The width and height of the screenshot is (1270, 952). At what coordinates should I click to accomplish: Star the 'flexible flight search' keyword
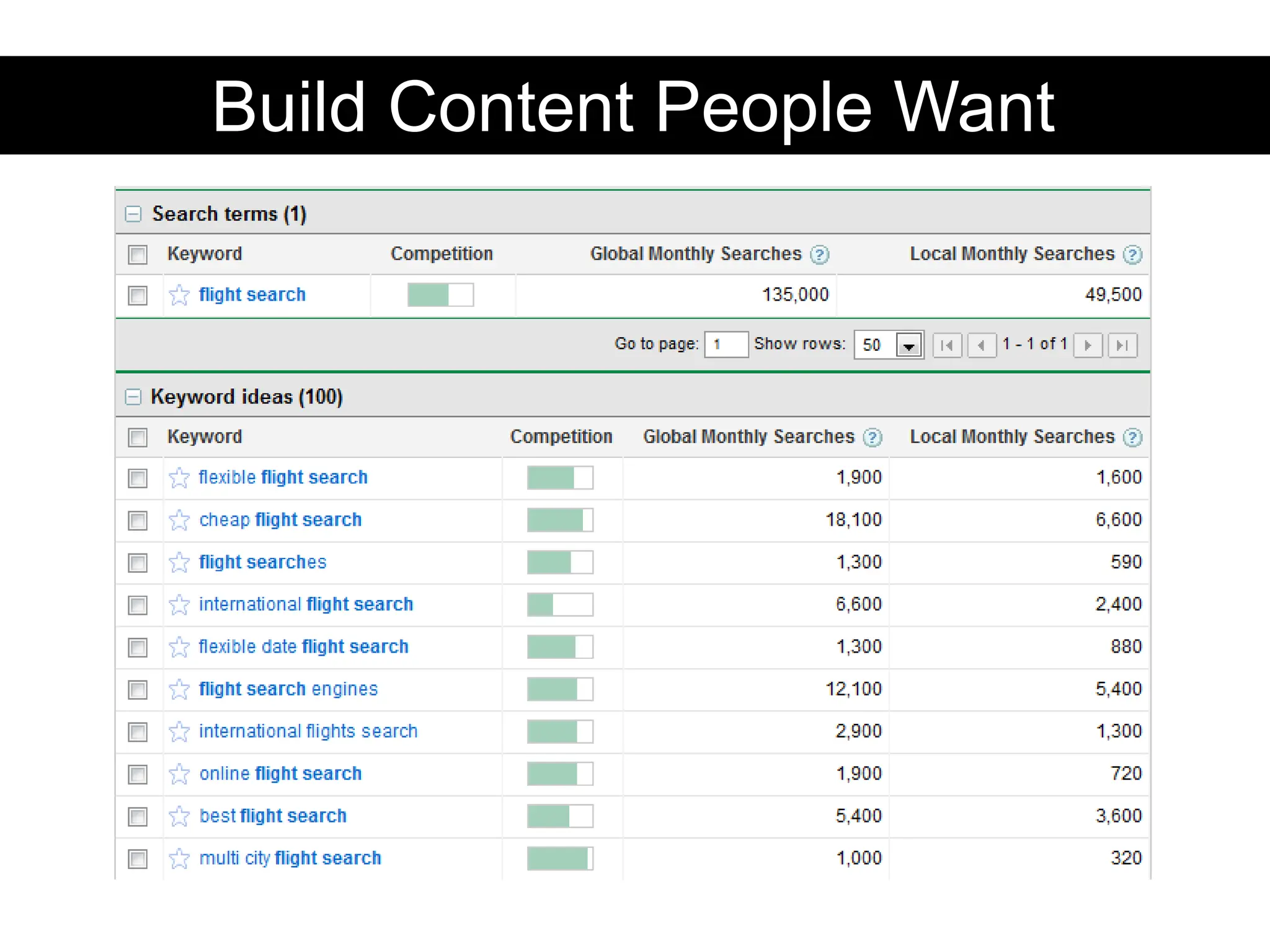(x=179, y=478)
